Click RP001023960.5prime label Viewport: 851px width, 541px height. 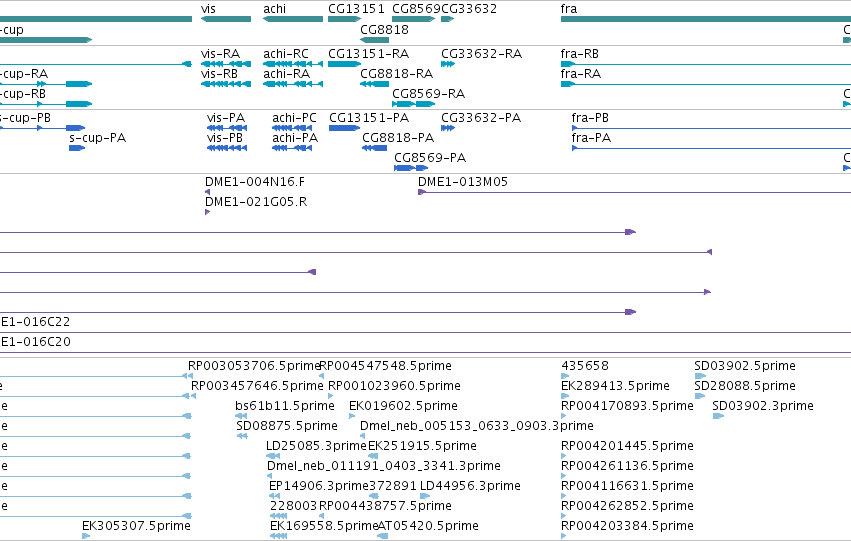[395, 386]
